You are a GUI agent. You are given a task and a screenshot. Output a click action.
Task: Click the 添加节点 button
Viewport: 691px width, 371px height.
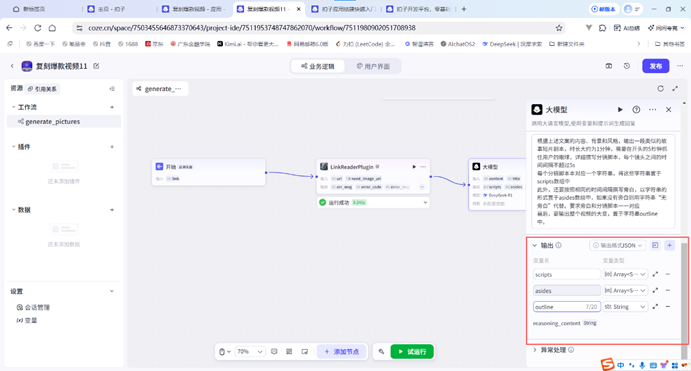342,352
